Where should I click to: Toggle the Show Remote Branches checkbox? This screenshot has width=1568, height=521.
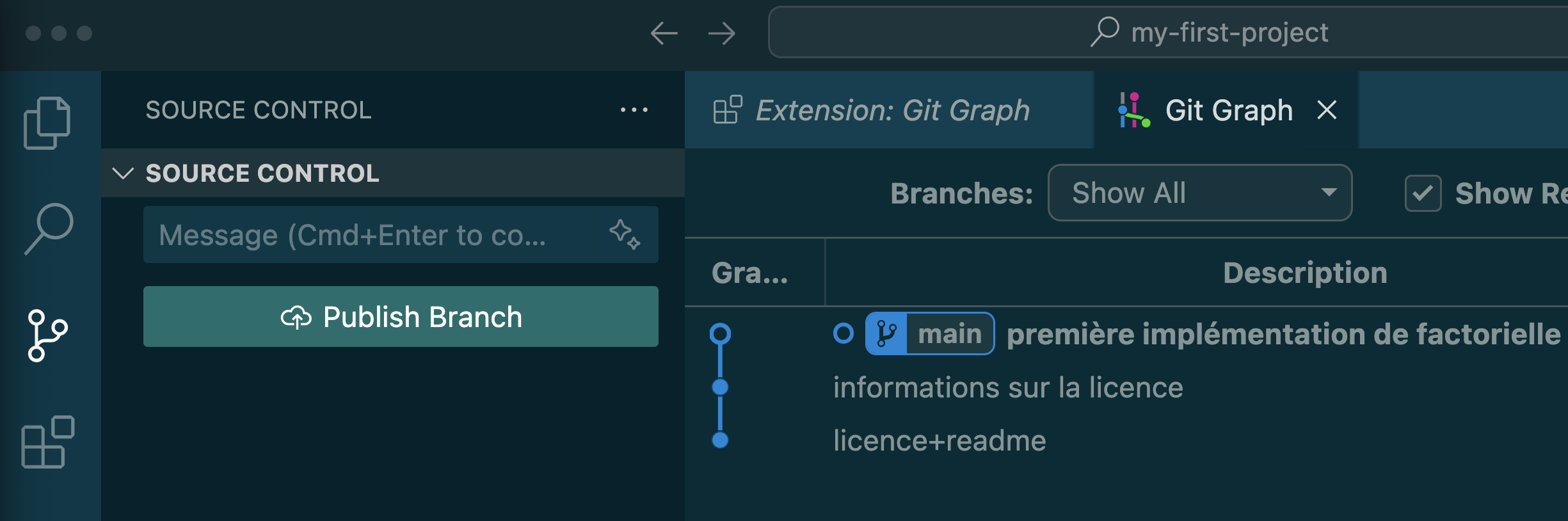point(1422,193)
